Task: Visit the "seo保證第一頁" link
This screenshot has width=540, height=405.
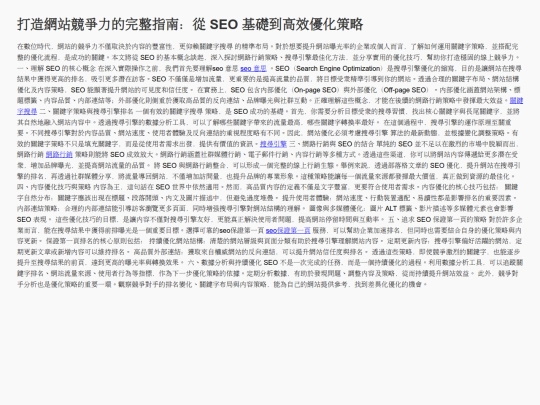Action: coord(288,230)
